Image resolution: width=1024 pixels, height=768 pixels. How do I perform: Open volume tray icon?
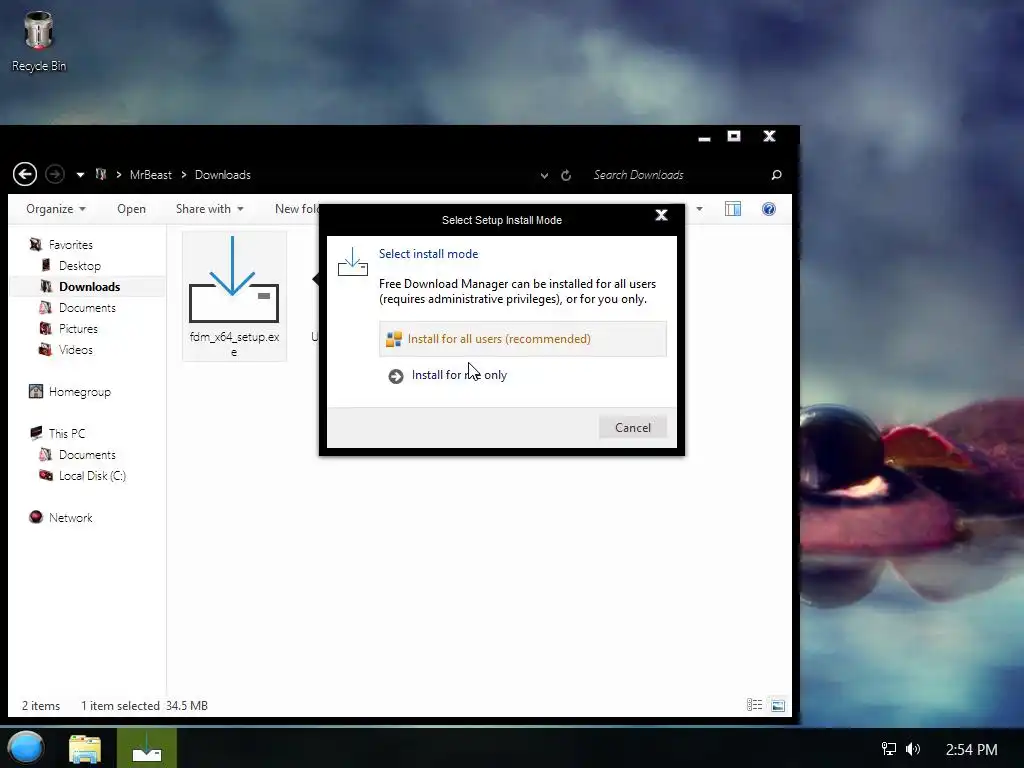click(x=913, y=749)
